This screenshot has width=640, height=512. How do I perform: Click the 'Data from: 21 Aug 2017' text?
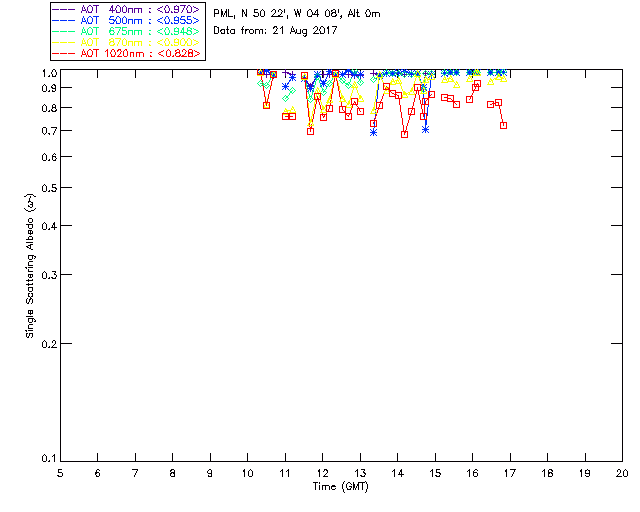coord(275,31)
